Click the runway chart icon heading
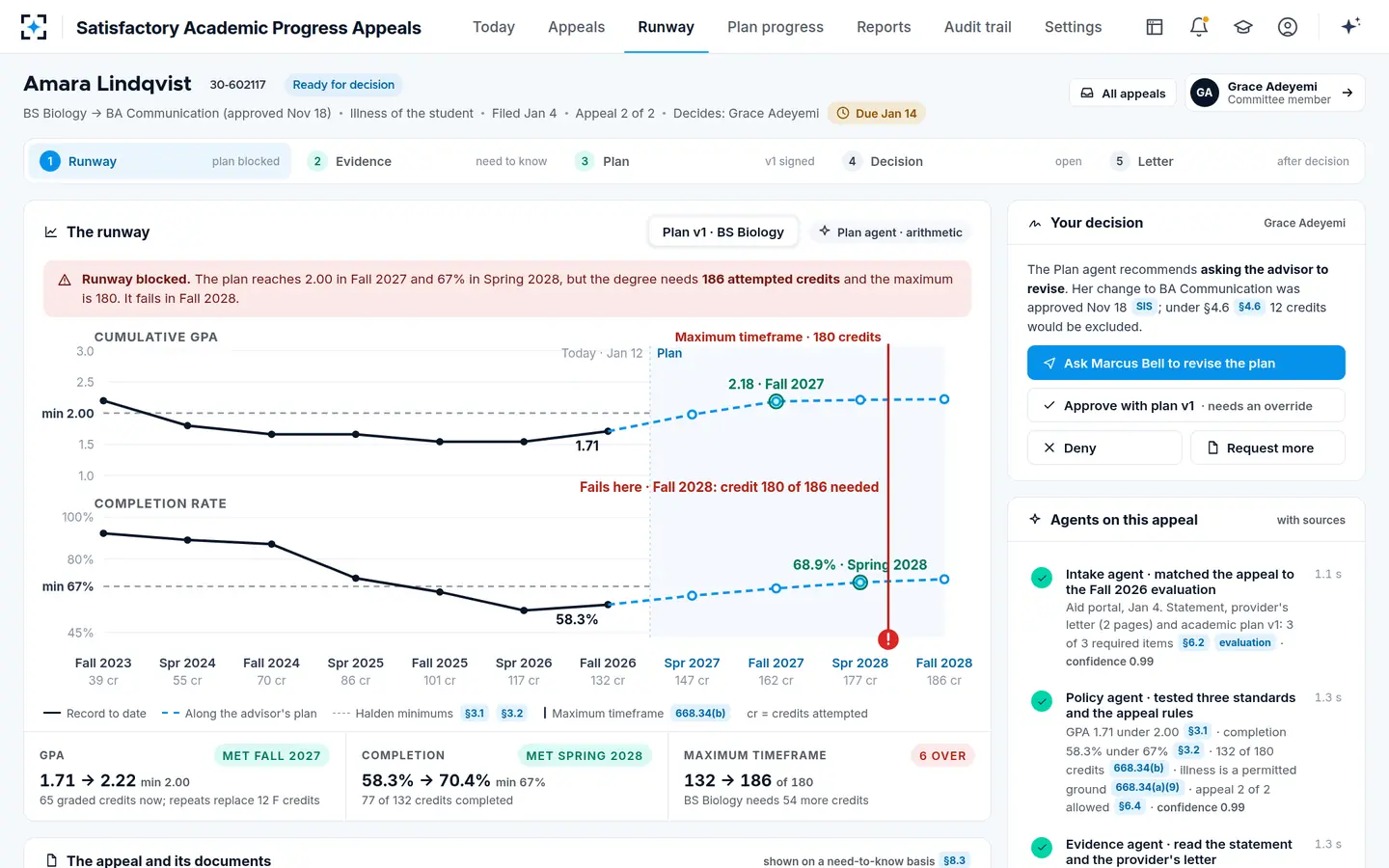The image size is (1389, 868). (51, 232)
